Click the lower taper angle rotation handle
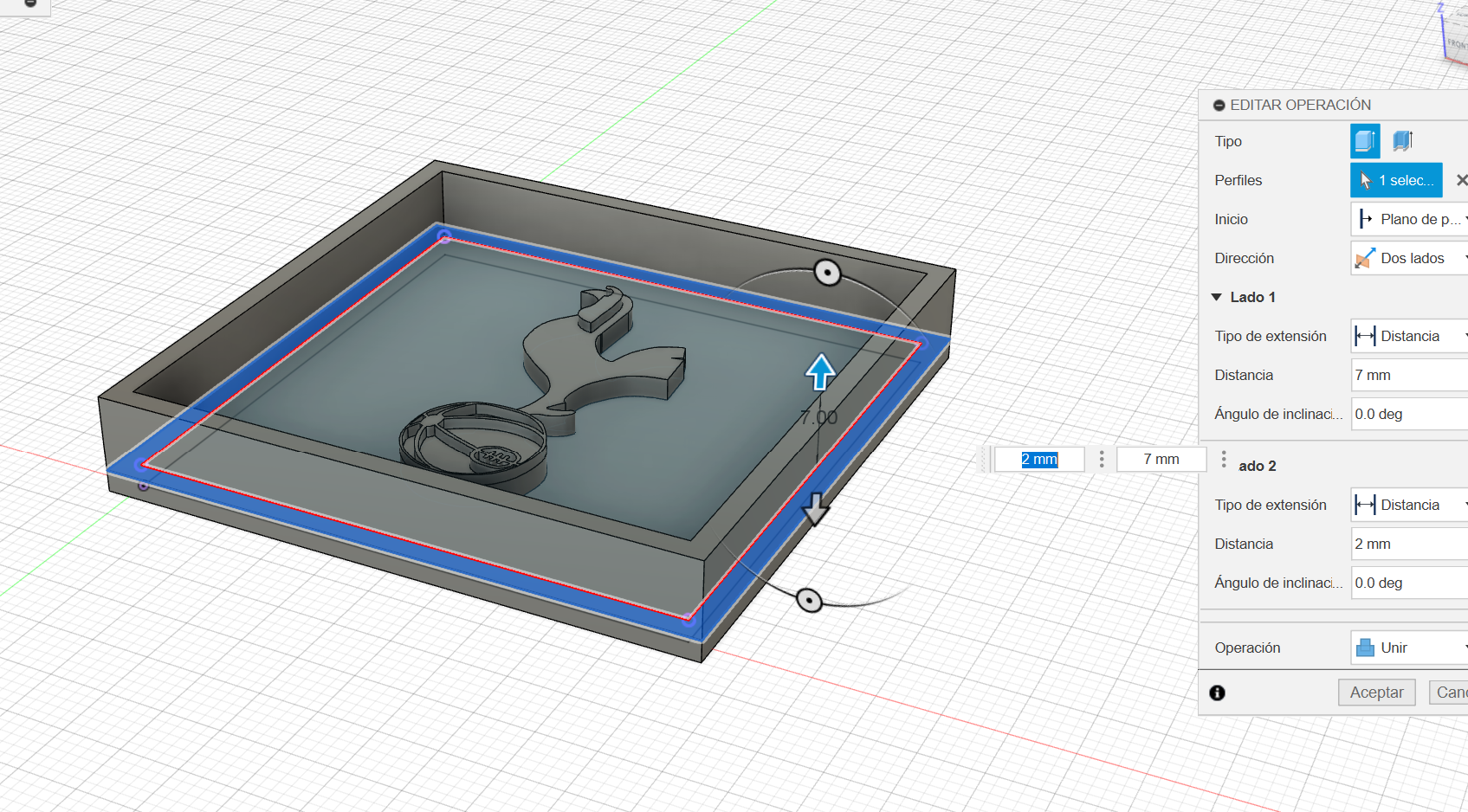Screen dimensions: 1468x812 tap(809, 600)
